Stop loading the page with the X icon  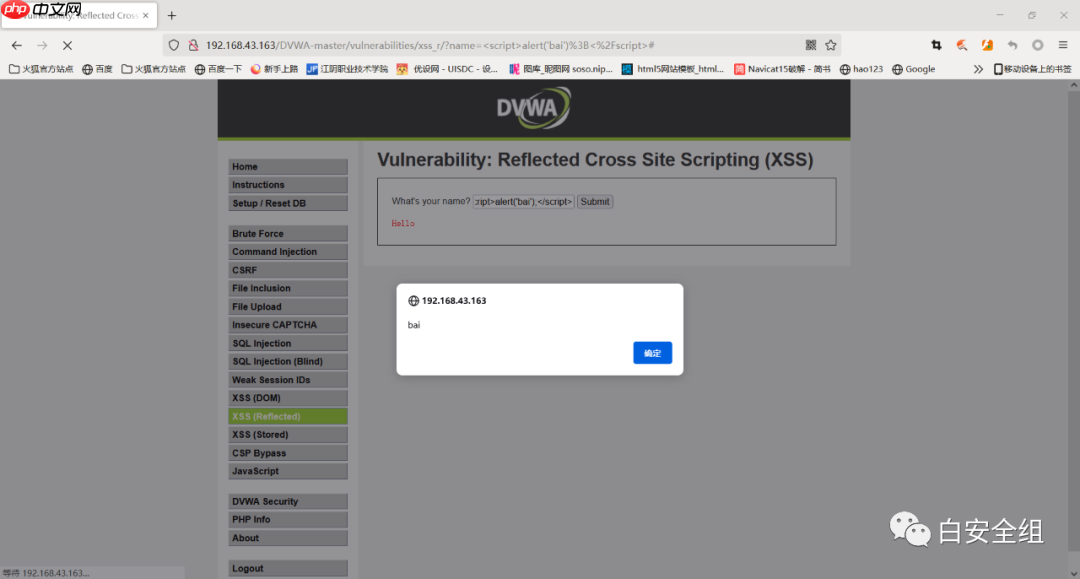tap(68, 45)
